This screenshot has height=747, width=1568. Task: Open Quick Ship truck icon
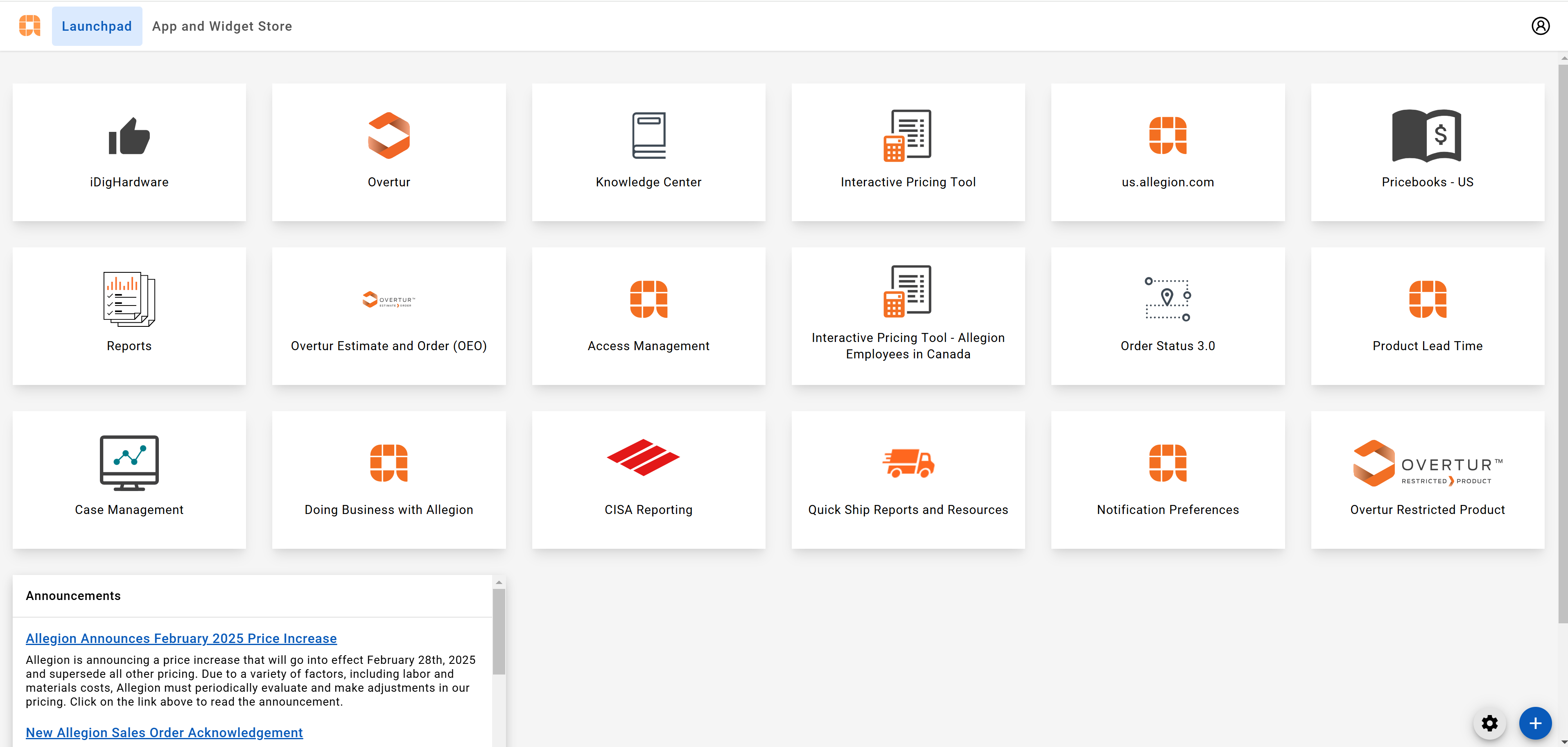(x=908, y=463)
